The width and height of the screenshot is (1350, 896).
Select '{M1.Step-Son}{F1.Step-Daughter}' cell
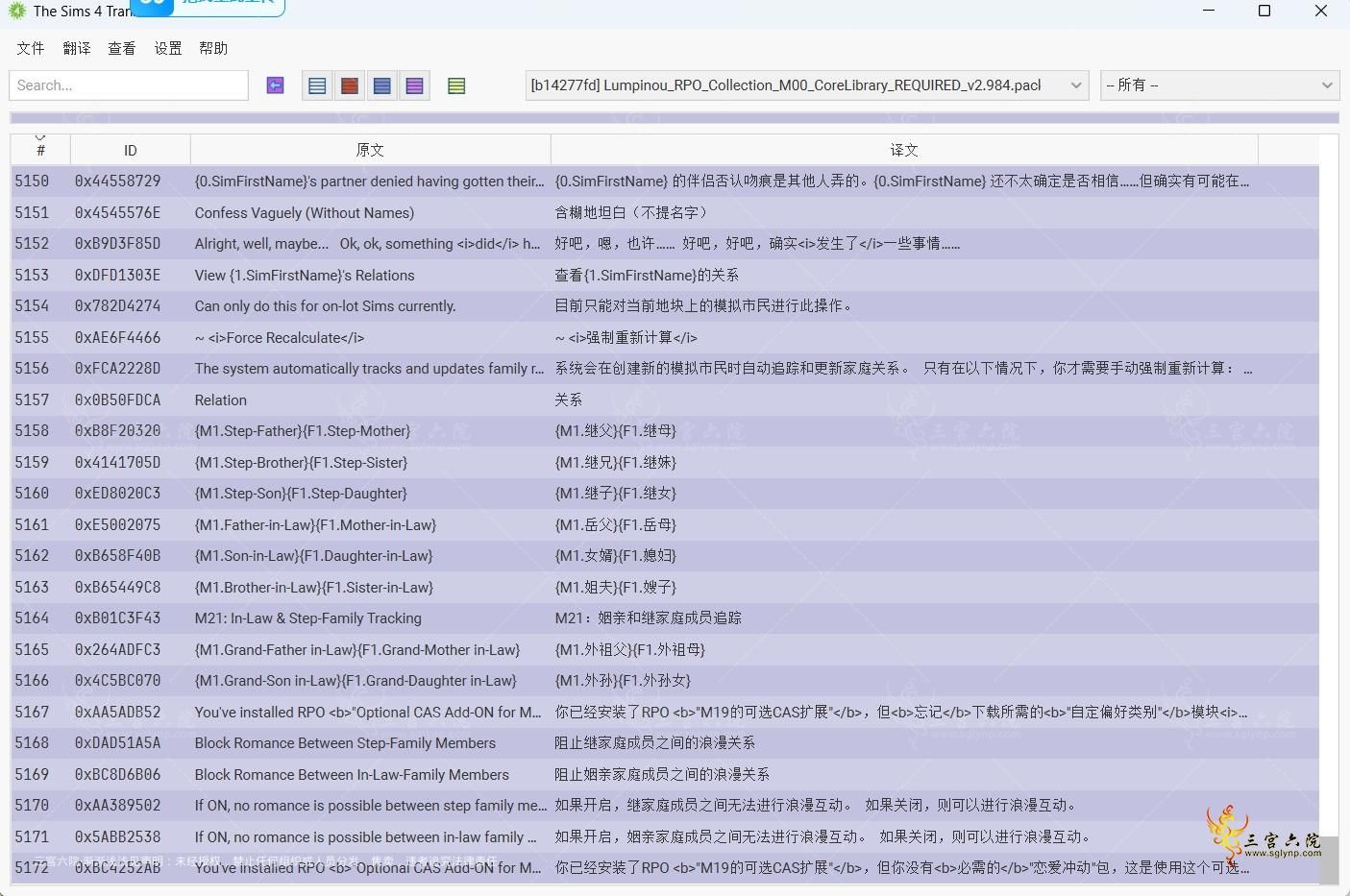click(301, 494)
